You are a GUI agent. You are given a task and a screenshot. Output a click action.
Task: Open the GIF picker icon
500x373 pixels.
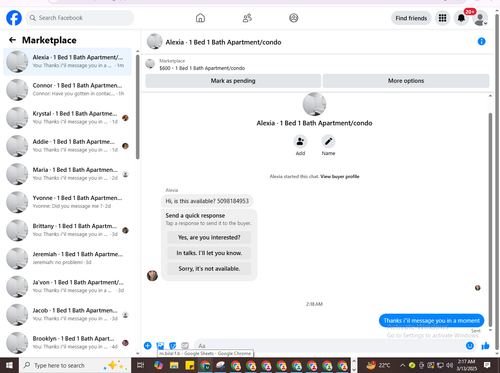tap(185, 346)
